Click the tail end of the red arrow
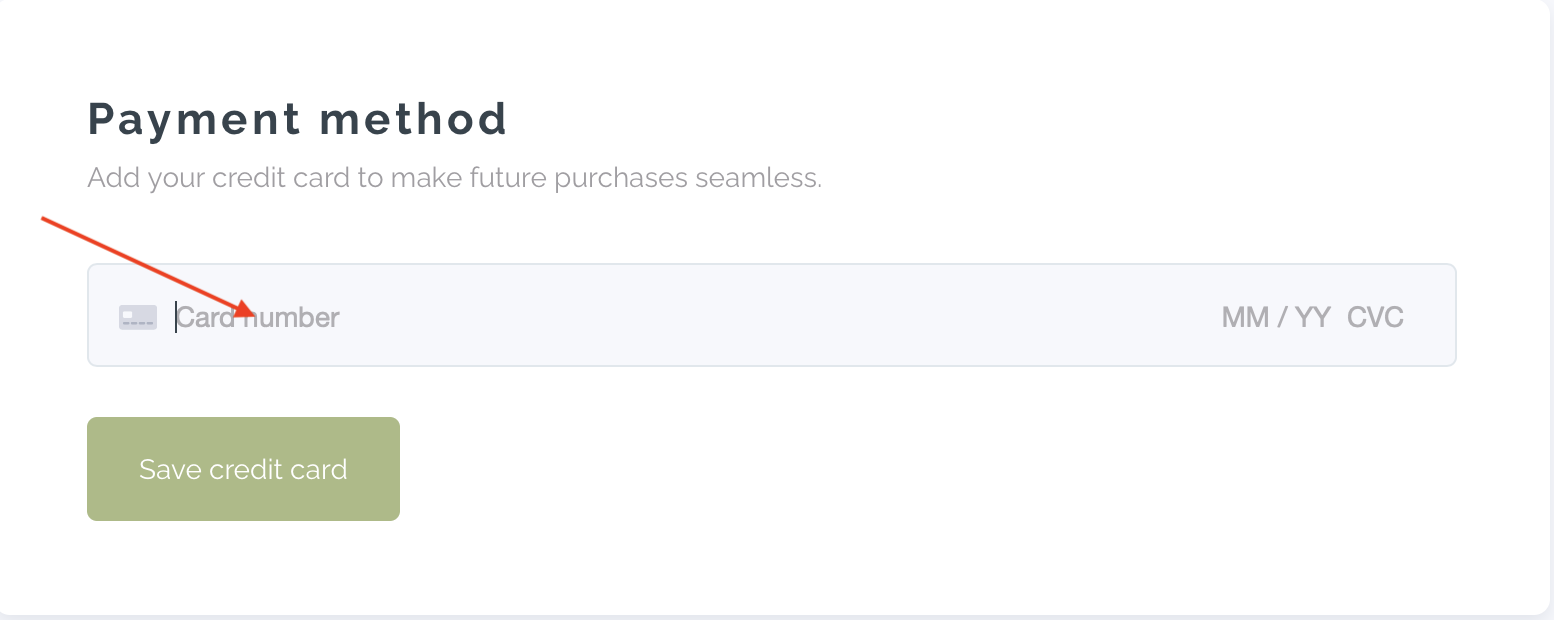This screenshot has width=1554, height=620. (44, 218)
